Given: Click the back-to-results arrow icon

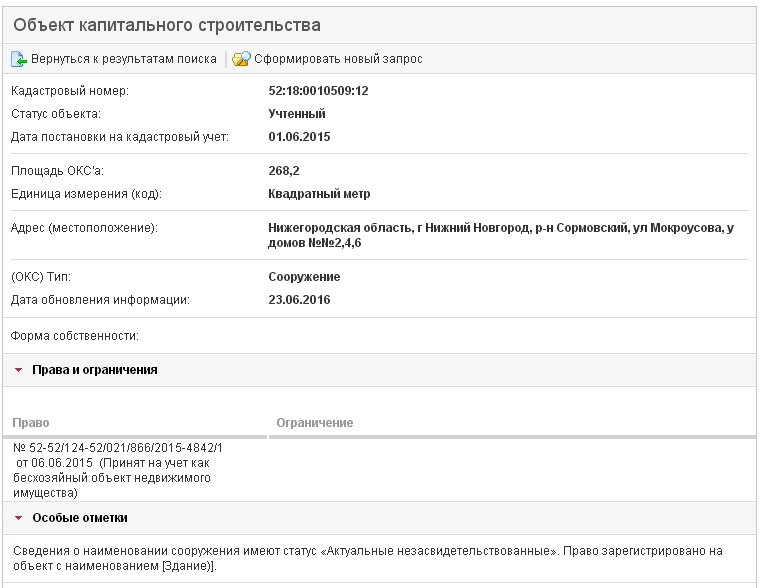Looking at the screenshot, I should (x=19, y=59).
